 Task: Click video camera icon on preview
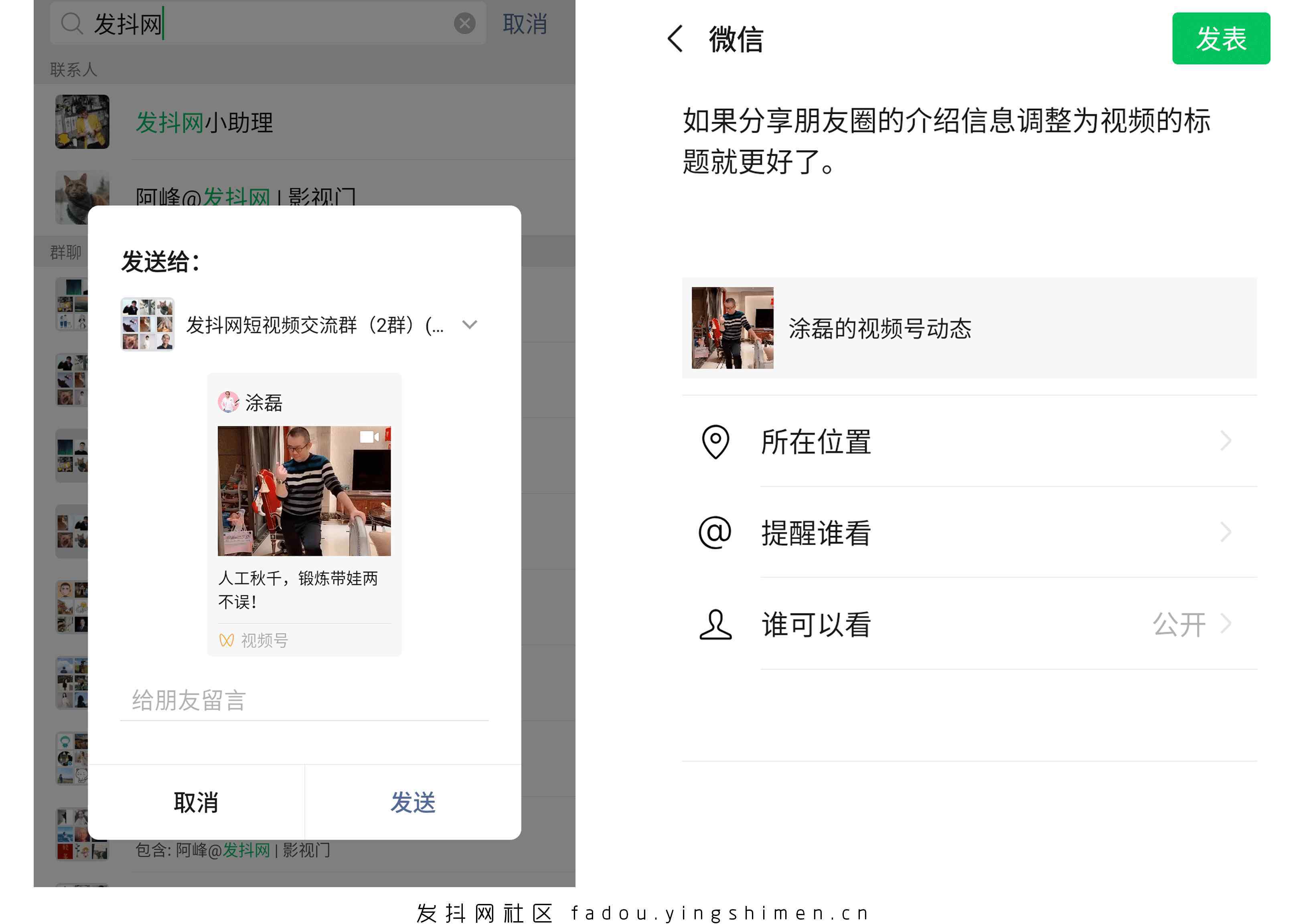click(x=369, y=437)
